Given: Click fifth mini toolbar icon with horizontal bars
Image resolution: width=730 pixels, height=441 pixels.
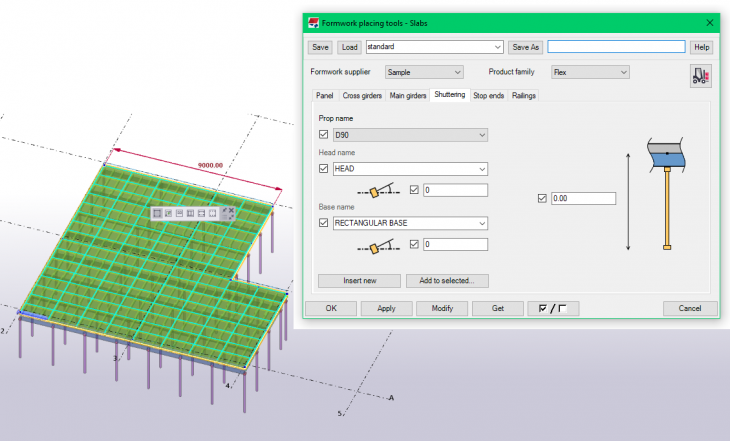Looking at the screenshot, I should click(201, 213).
